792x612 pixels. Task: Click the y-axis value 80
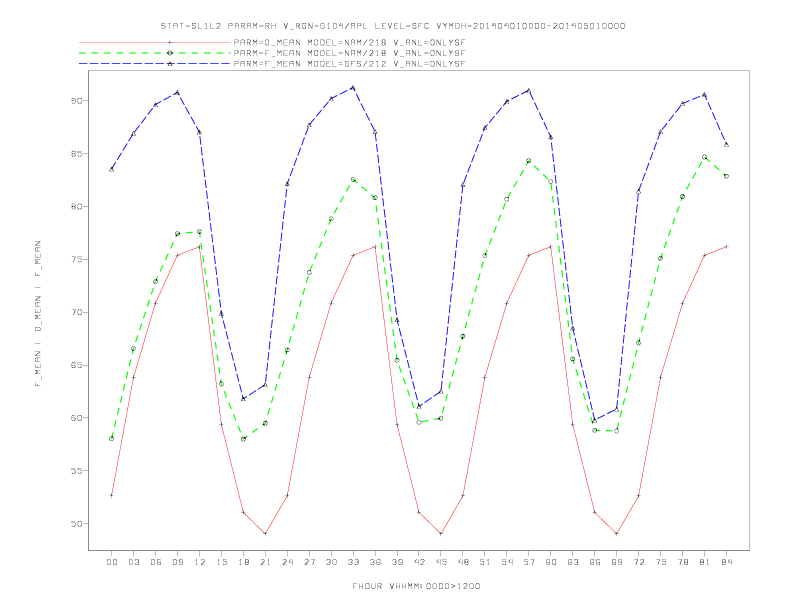pyautogui.click(x=76, y=207)
